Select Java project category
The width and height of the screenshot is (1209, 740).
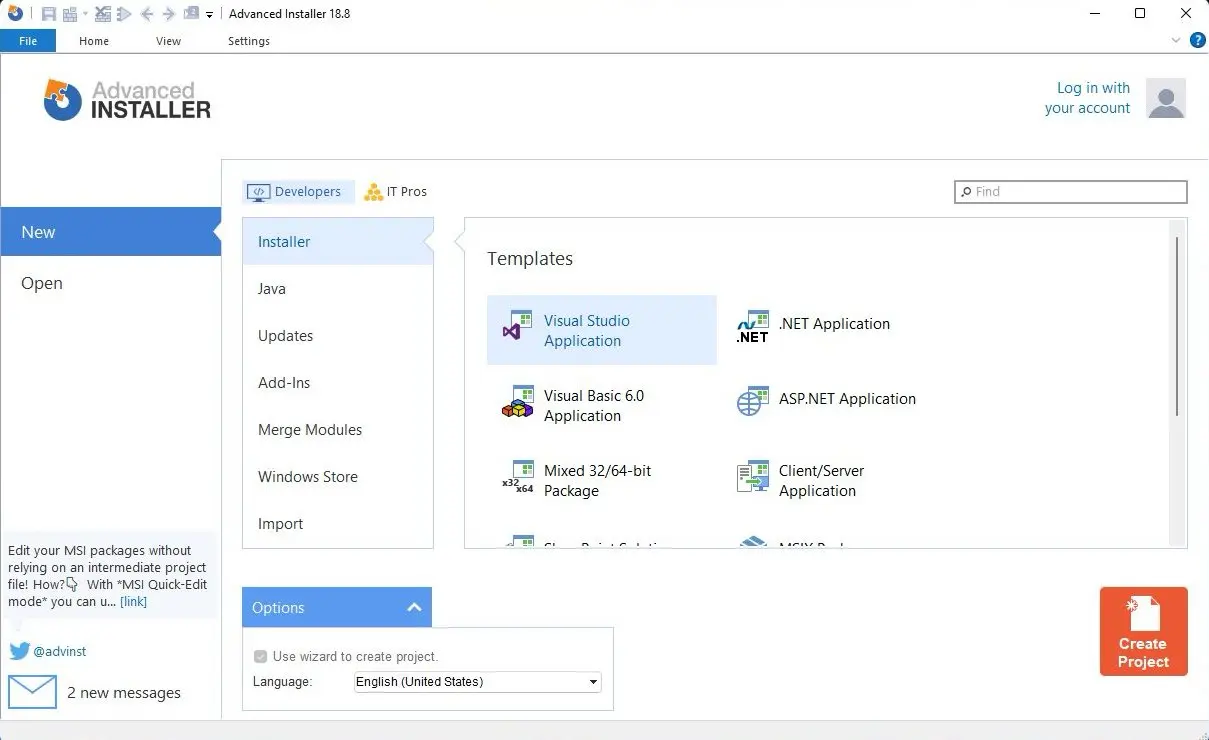(x=338, y=288)
